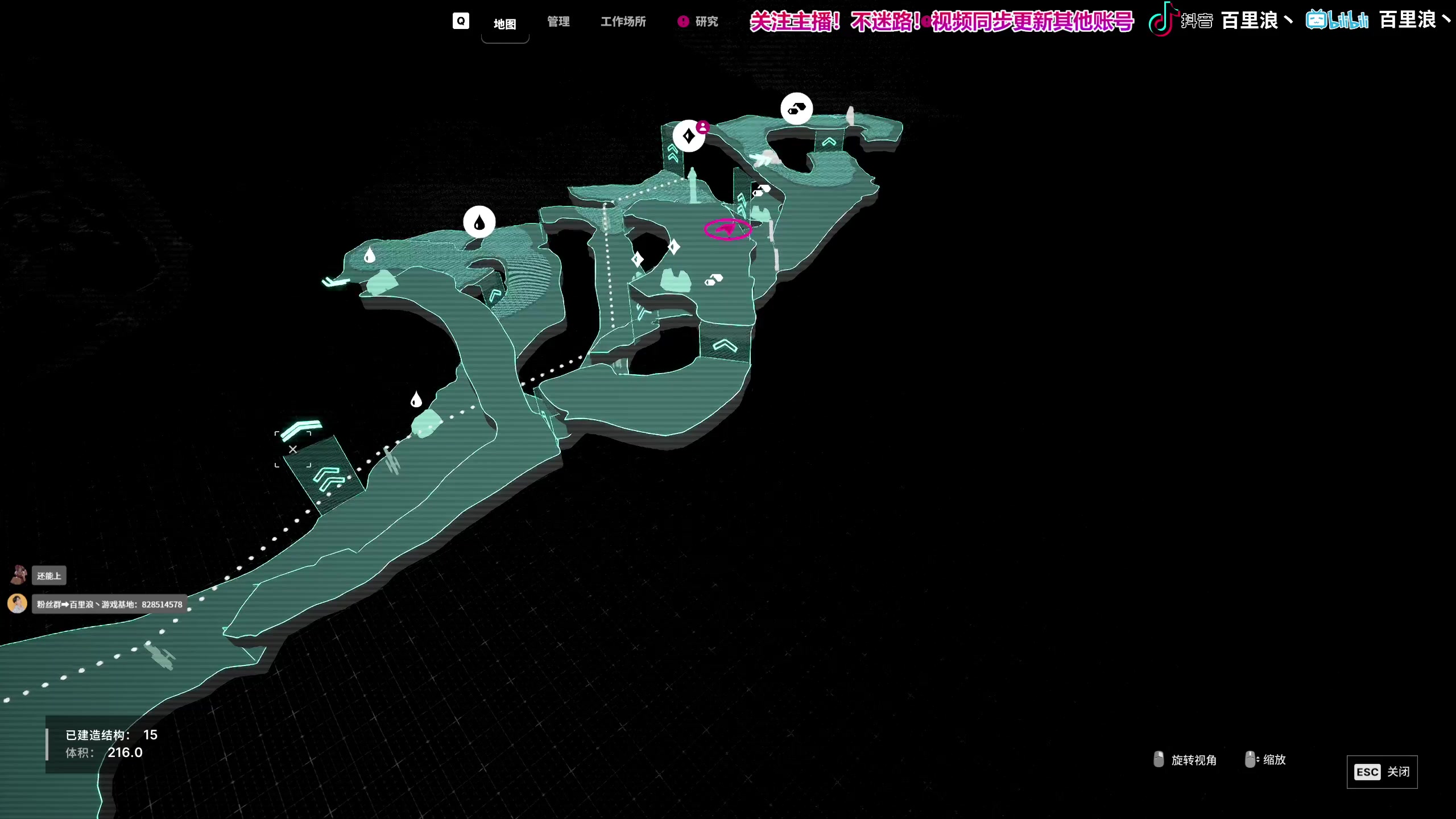Select chevron ramp on the top-right ridge

click(829, 141)
